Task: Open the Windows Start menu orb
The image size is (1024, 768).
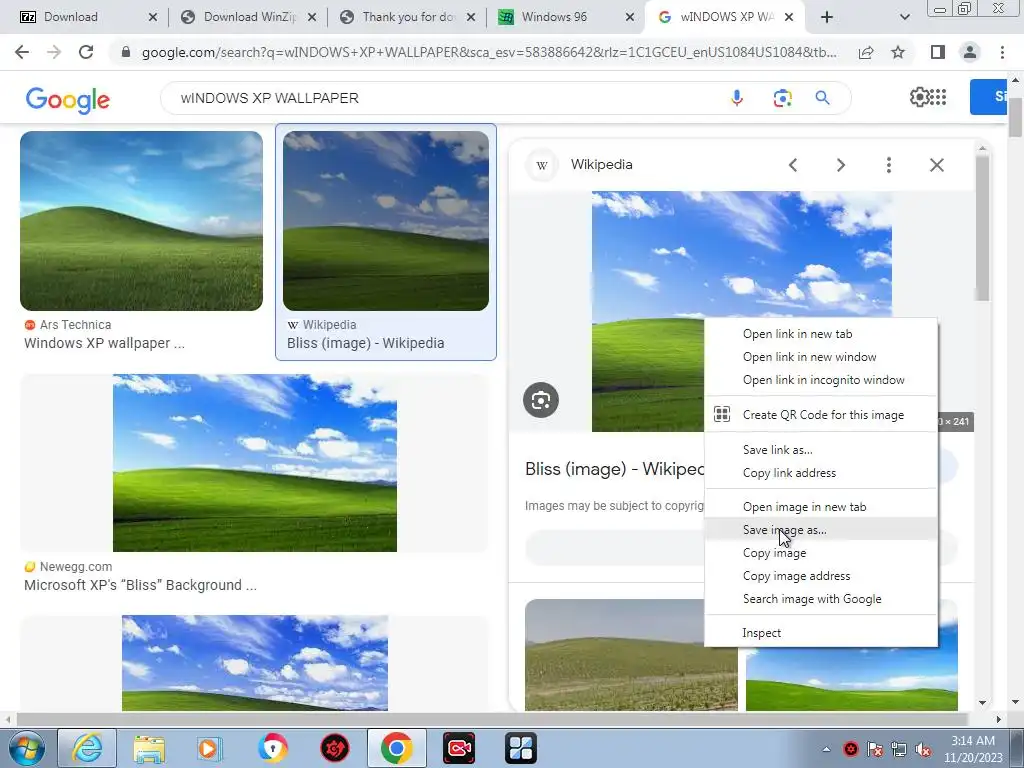Action: tap(26, 748)
